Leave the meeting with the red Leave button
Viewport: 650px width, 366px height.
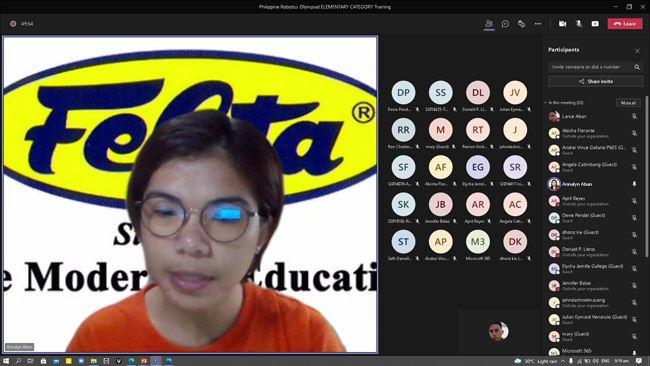pyautogui.click(x=625, y=24)
